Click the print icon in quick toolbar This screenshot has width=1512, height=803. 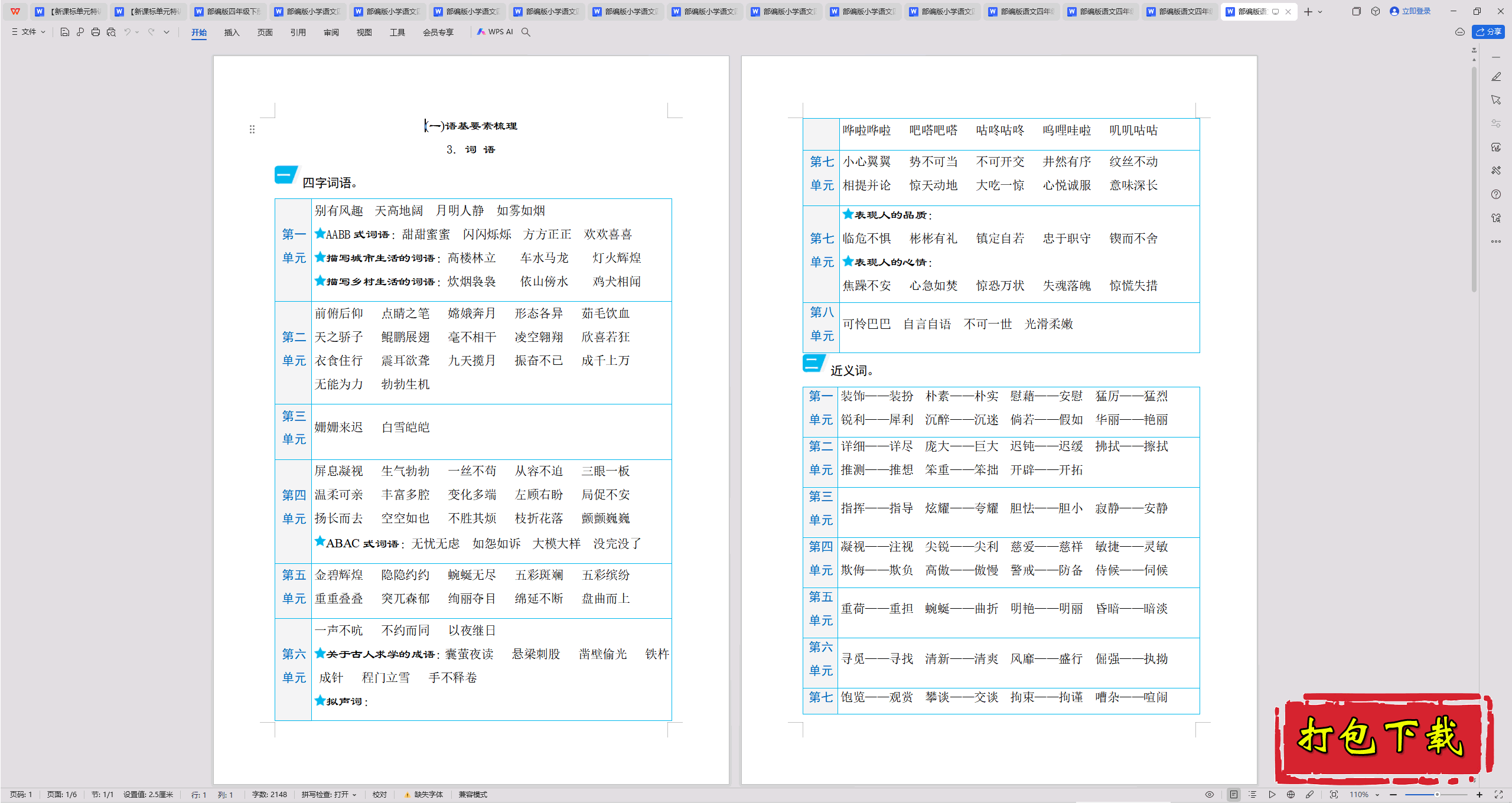click(x=96, y=32)
